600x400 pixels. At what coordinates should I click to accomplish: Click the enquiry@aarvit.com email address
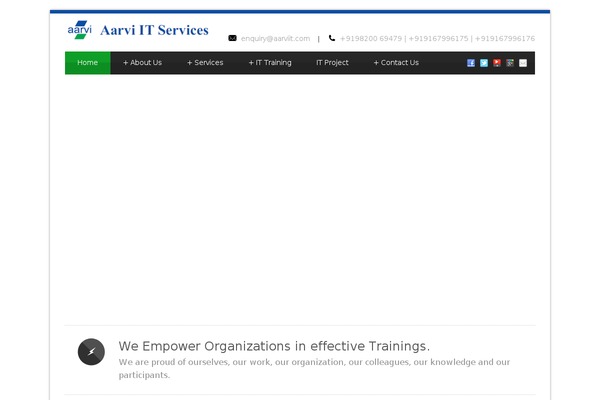pyautogui.click(x=276, y=38)
